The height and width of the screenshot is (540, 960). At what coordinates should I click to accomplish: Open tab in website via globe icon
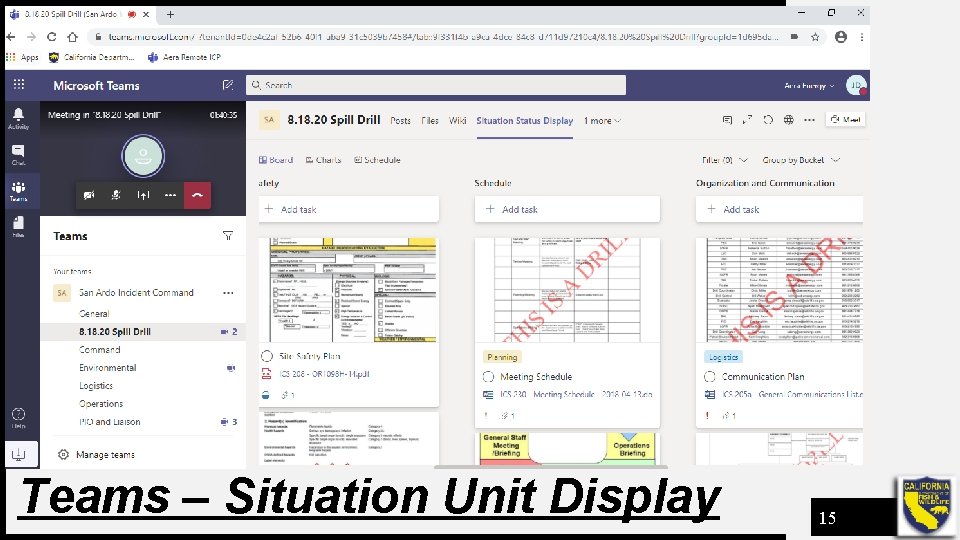(x=789, y=120)
